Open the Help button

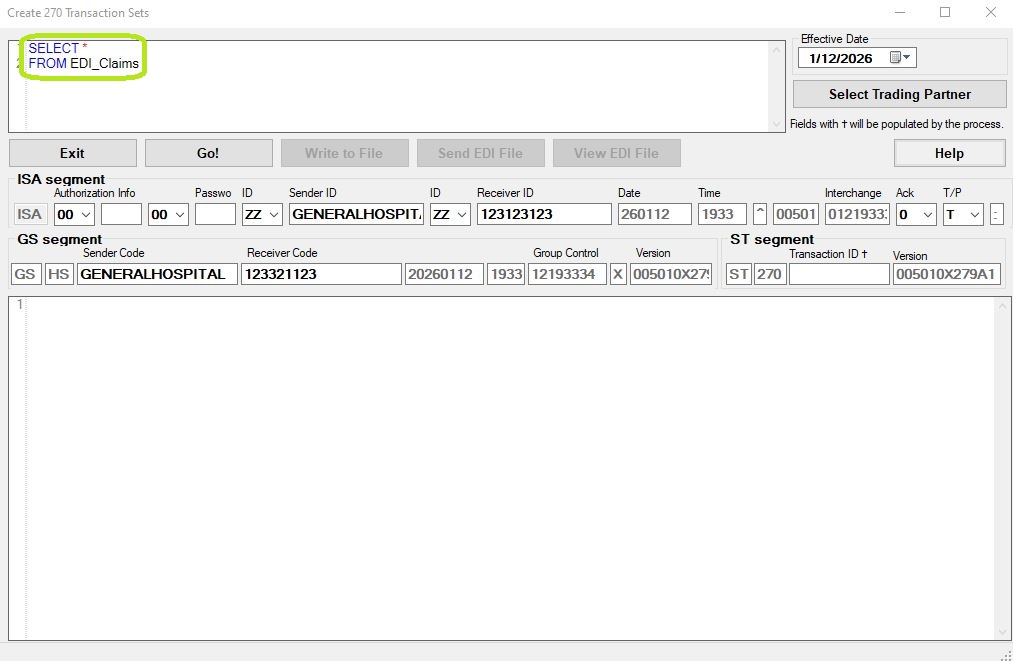click(949, 153)
